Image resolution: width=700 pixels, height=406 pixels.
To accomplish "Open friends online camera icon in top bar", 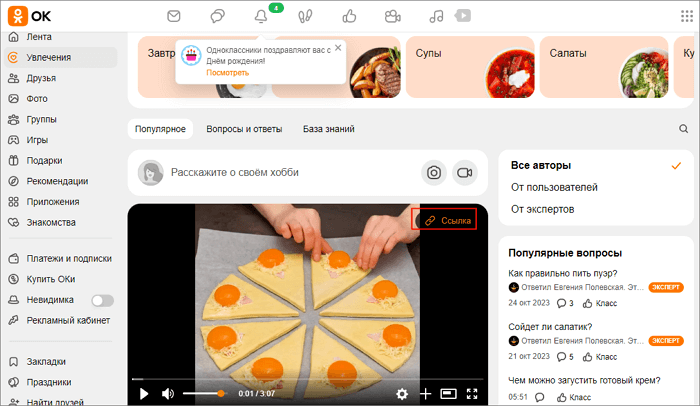I will 392,17.
